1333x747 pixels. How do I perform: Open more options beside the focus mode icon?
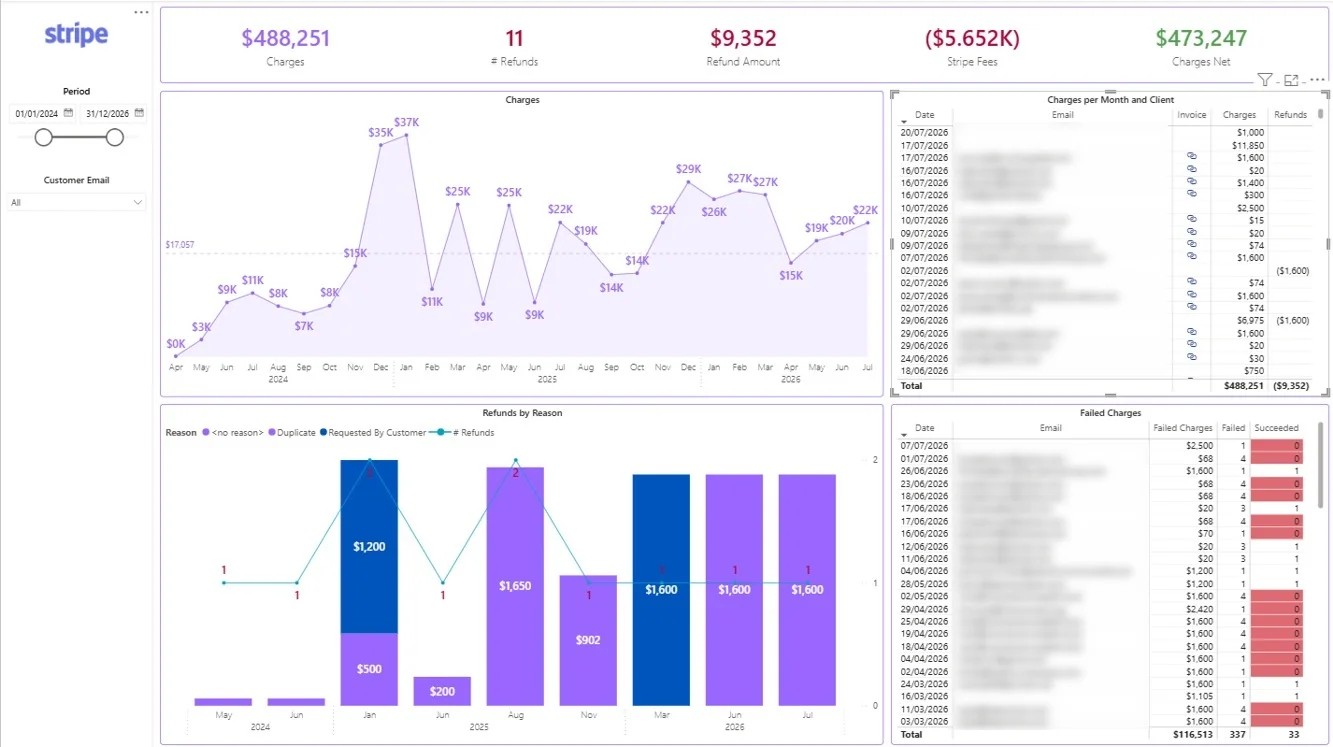pyautogui.click(x=1317, y=80)
